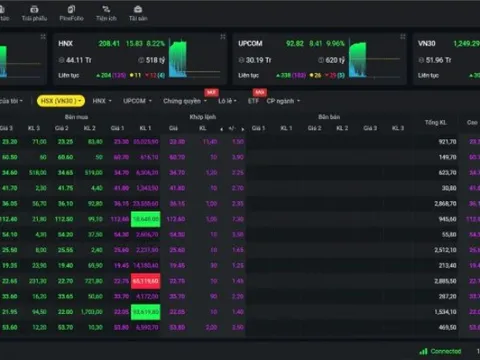This screenshot has width=480, height=360.
Task: Expand the HNX index card
Action: click(x=223, y=37)
